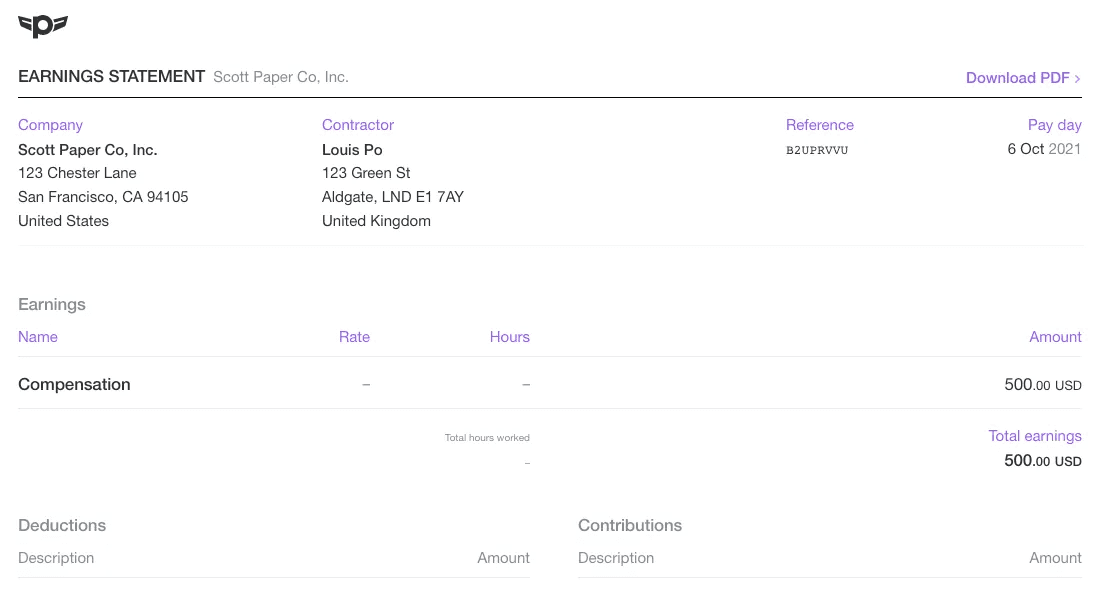This screenshot has height=589, width=1100.
Task: Click the Amount header under Deductions
Action: (503, 558)
